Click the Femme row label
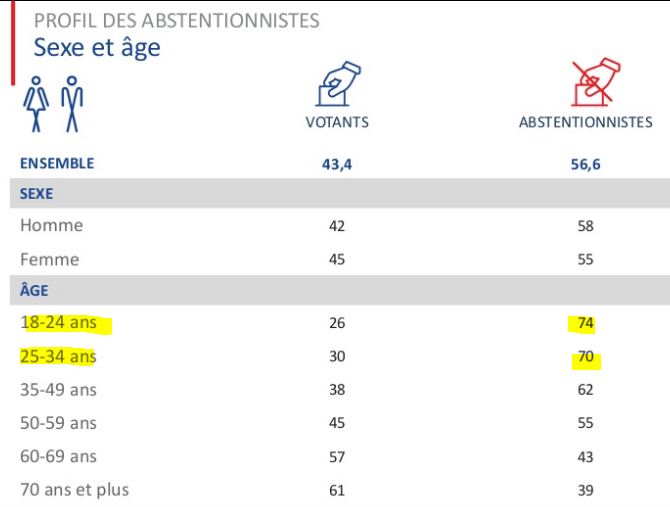Screen dimensions: 670x507 pyautogui.click(x=50, y=259)
